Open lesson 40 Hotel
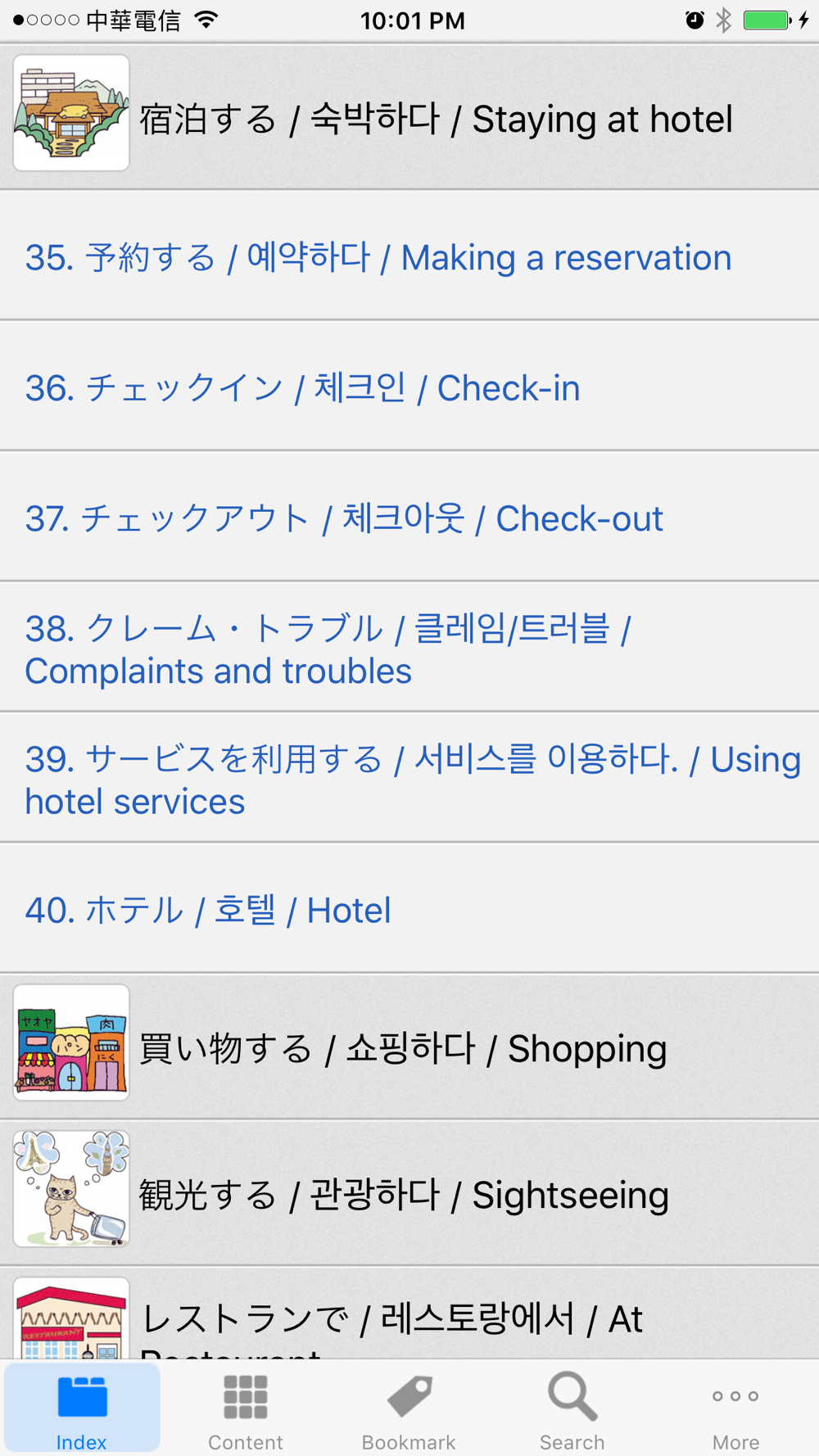 pos(409,908)
